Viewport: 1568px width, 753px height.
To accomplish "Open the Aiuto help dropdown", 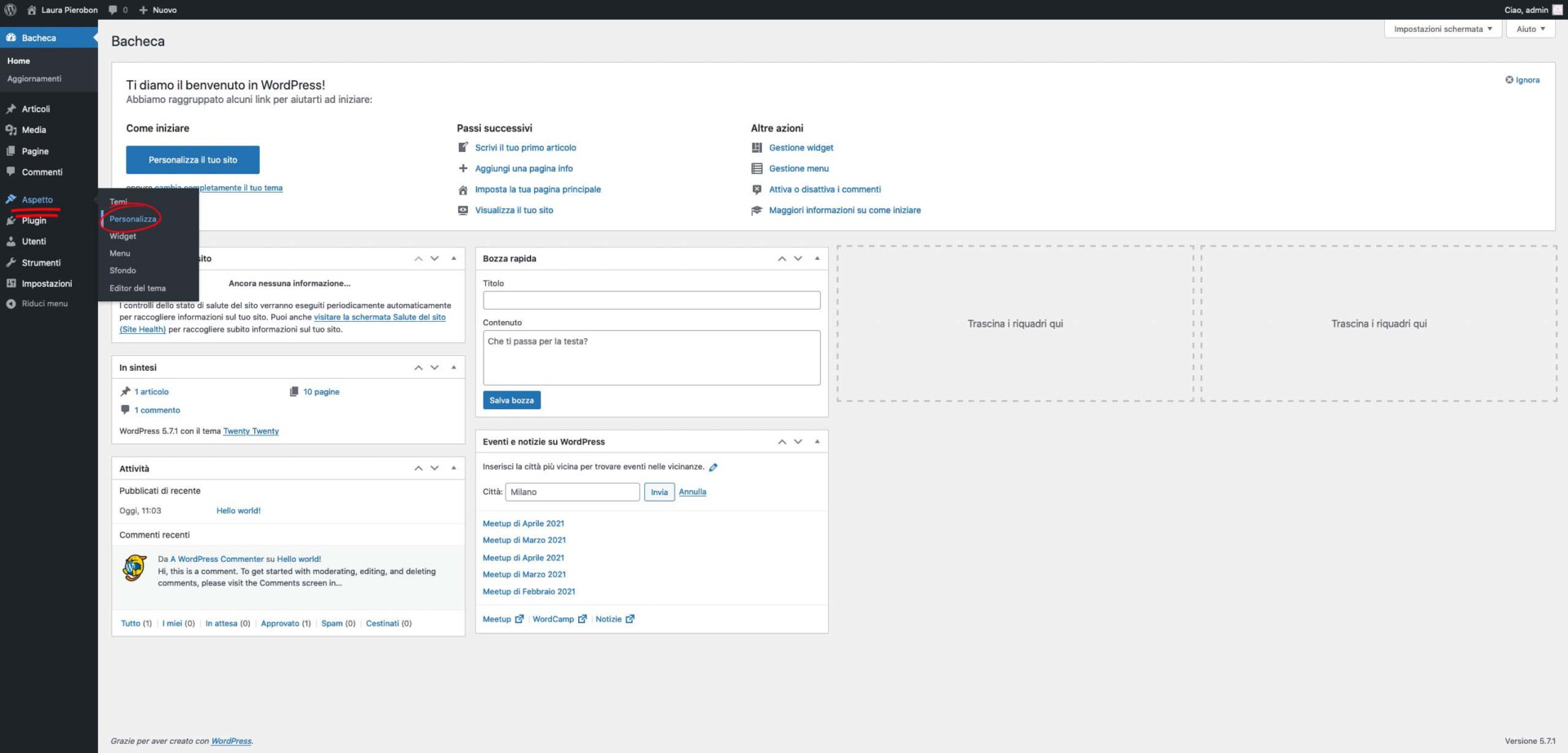I will (x=1530, y=29).
